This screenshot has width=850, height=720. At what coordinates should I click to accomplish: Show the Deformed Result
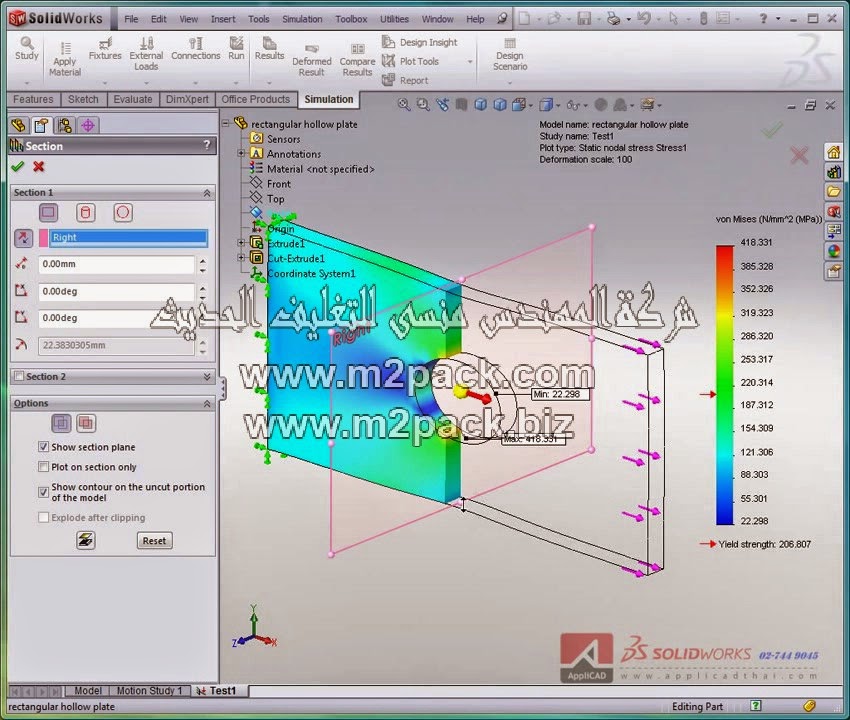pyautogui.click(x=312, y=60)
